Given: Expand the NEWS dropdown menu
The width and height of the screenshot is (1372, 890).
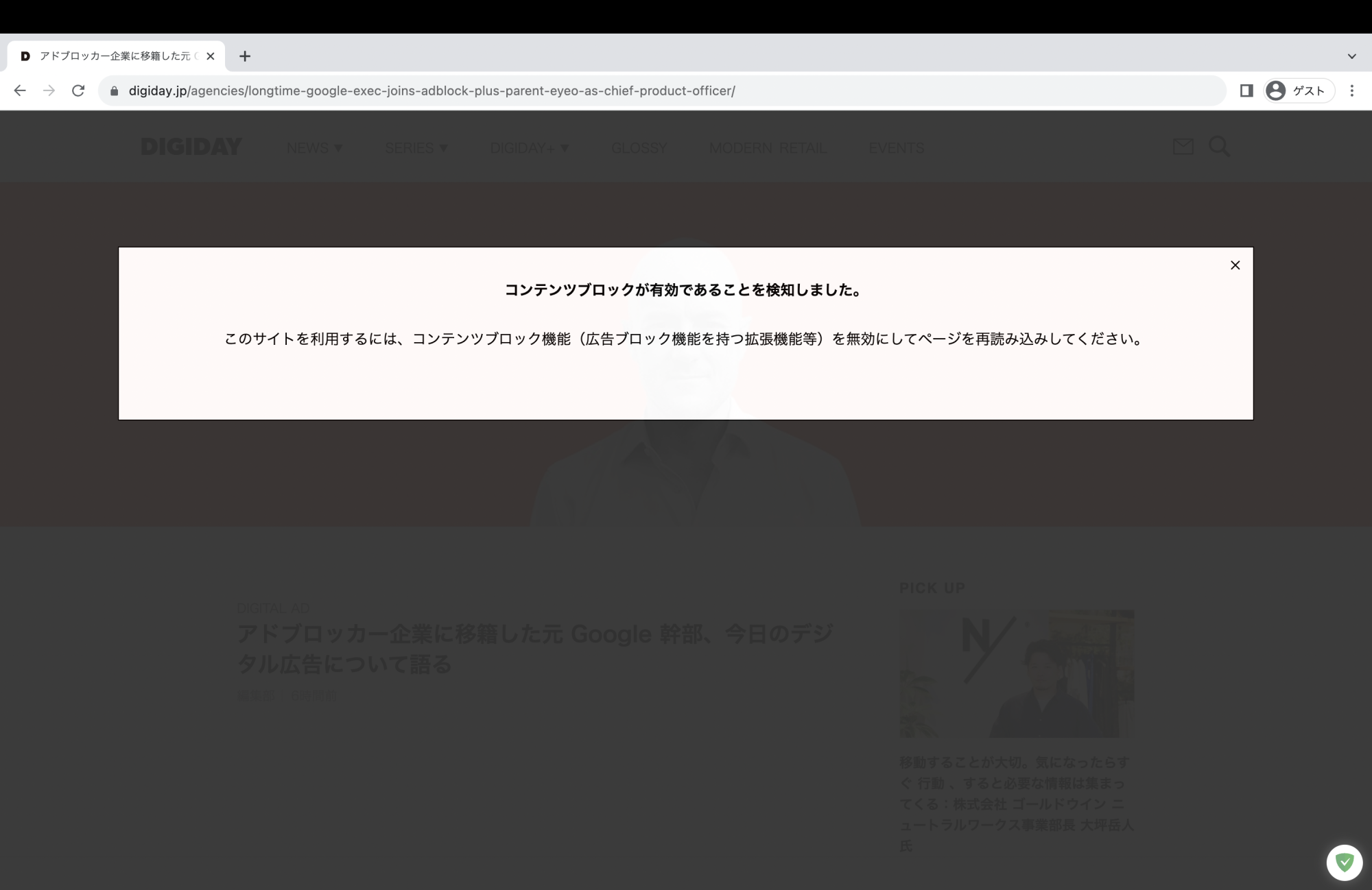Looking at the screenshot, I should coord(314,147).
